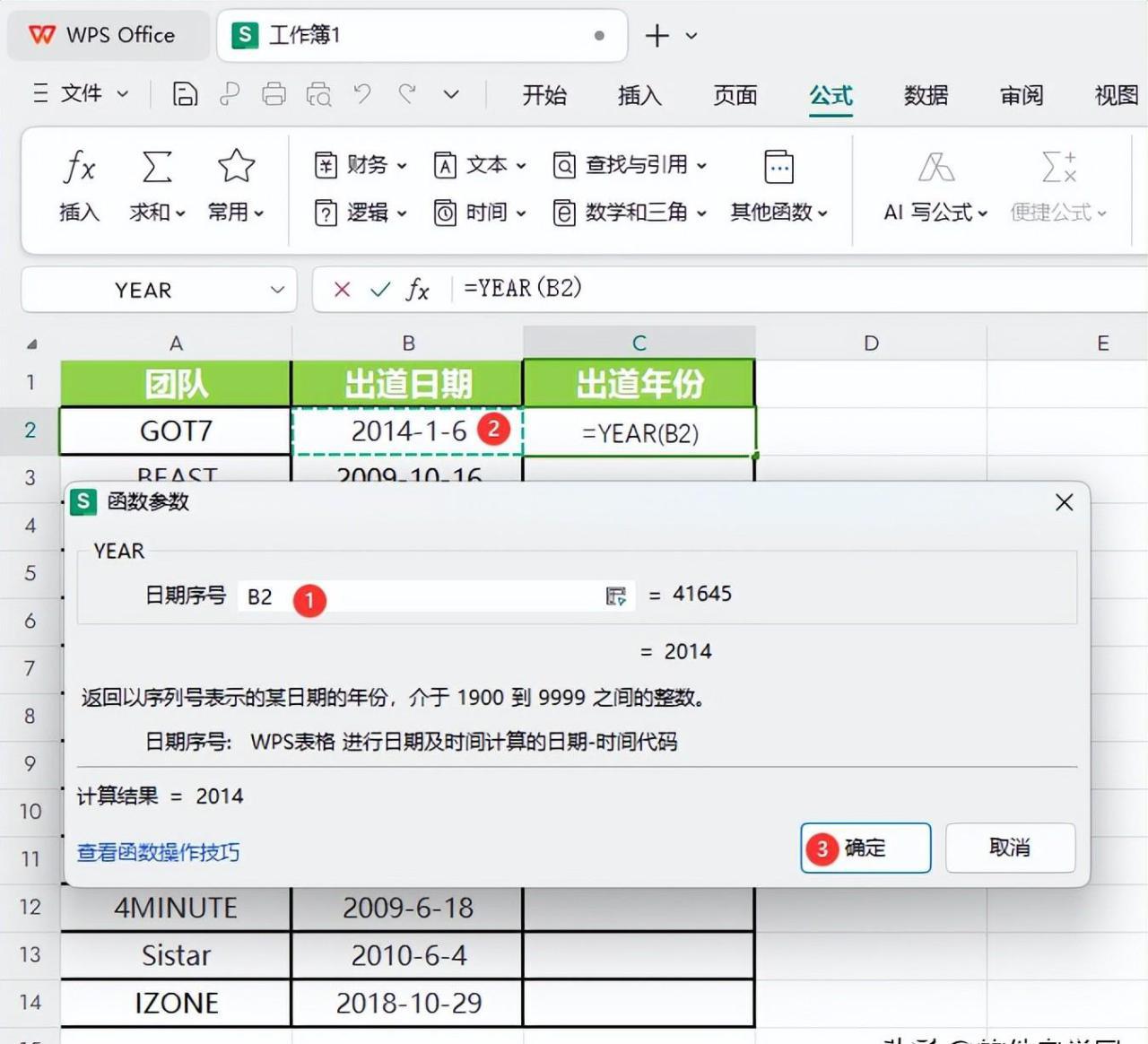Click the formula bar text =YEAR(B2)
Image resolution: width=1148 pixels, height=1044 pixels.
click(523, 288)
